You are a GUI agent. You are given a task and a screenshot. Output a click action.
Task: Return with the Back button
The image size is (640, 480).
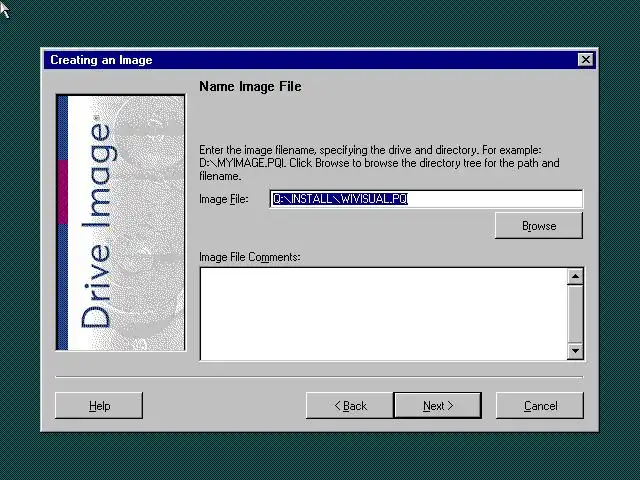350,405
